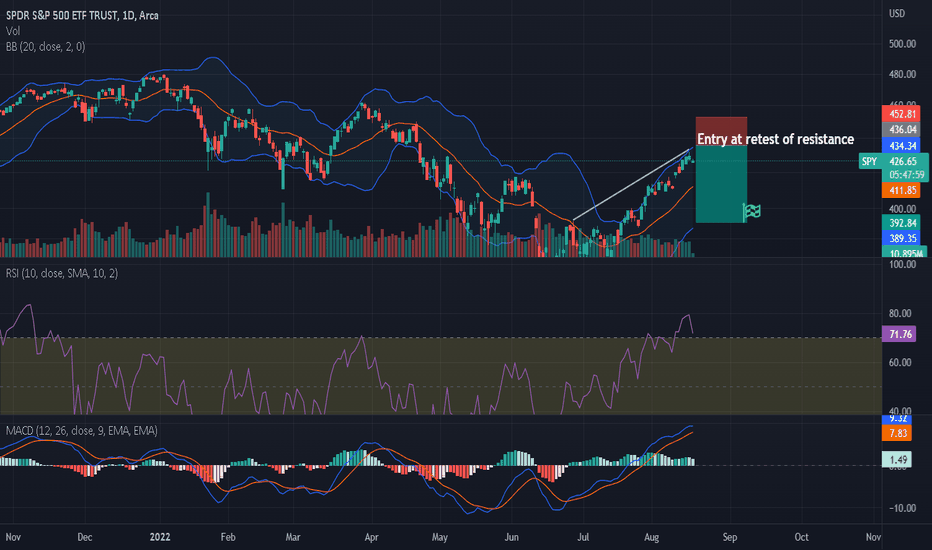Click the 392.84 green price label

click(902, 223)
